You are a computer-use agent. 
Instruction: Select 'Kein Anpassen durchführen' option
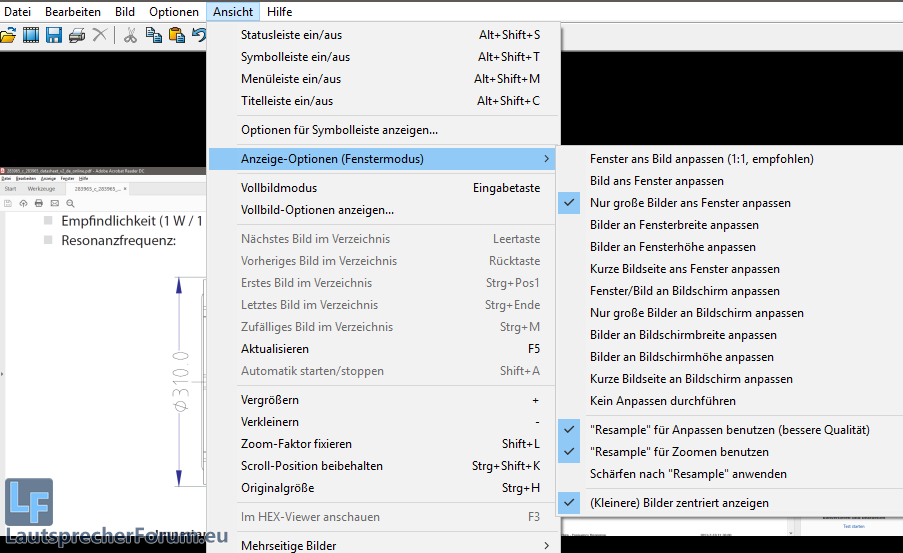coord(662,401)
